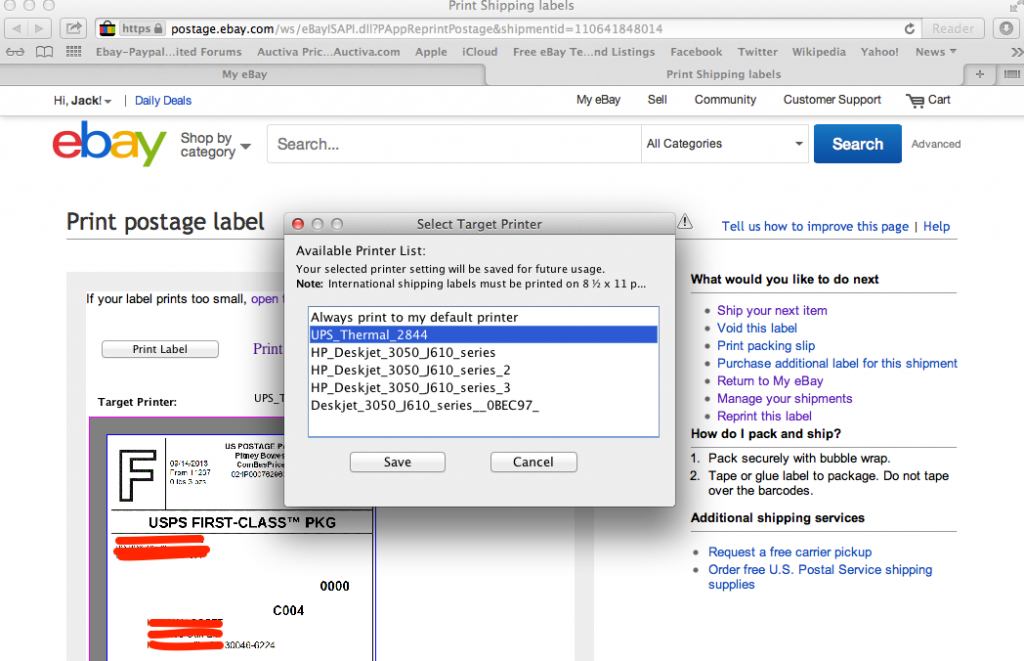Click Tell us how to improve this page

[x=814, y=226]
